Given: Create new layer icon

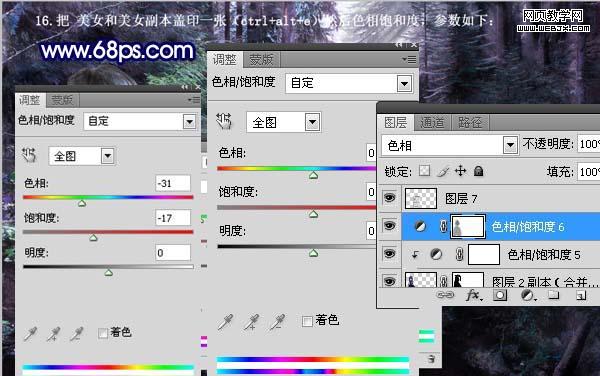Looking at the screenshot, I should 581,295.
